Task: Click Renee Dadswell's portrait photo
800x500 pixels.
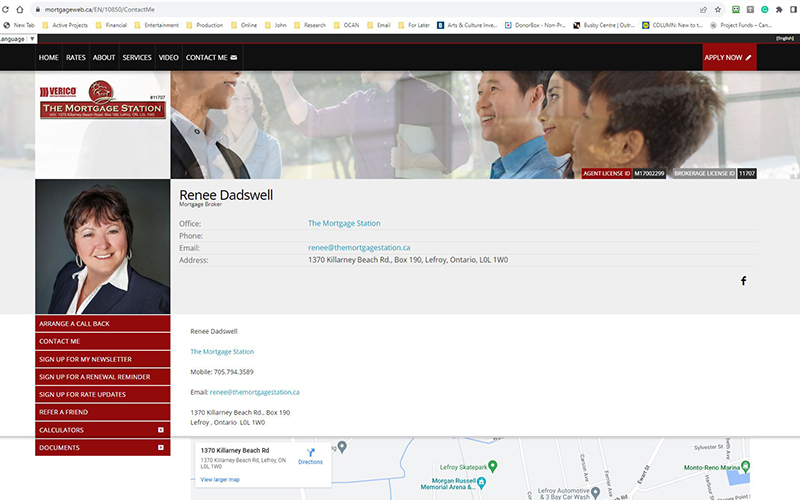Action: (x=103, y=246)
